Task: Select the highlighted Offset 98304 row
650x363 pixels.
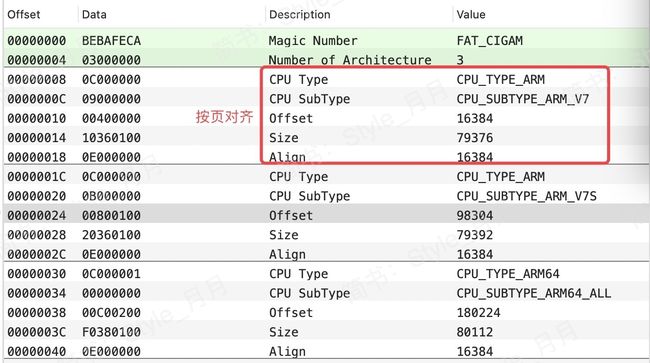Action: coord(325,215)
